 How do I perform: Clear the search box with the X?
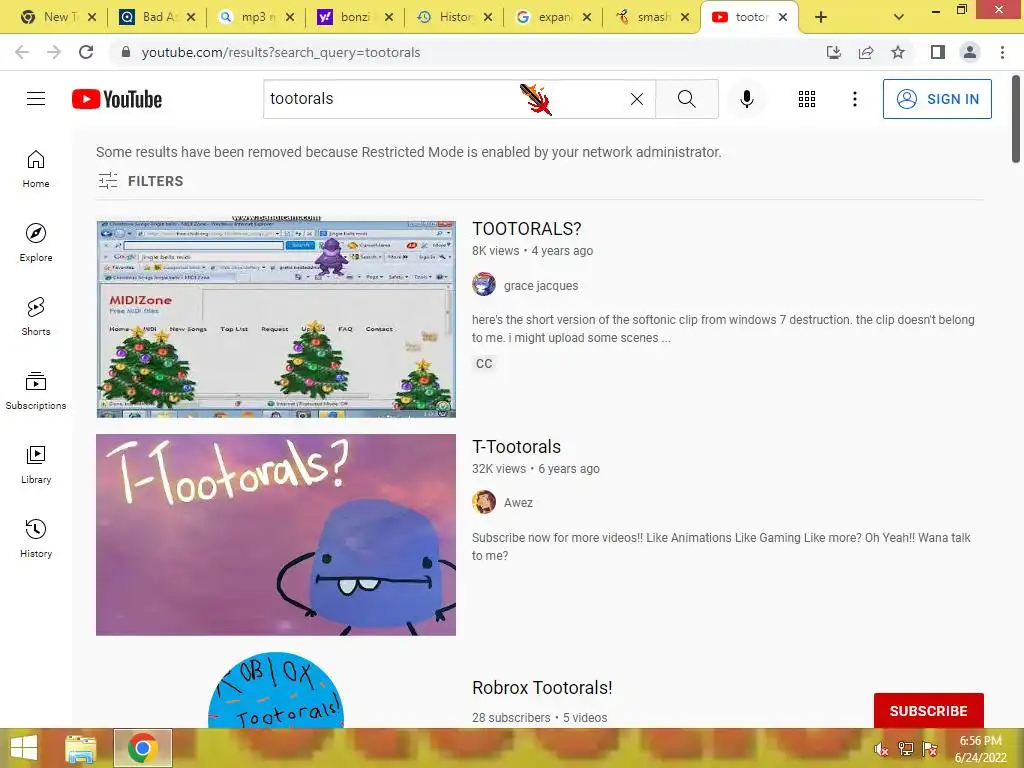click(637, 99)
